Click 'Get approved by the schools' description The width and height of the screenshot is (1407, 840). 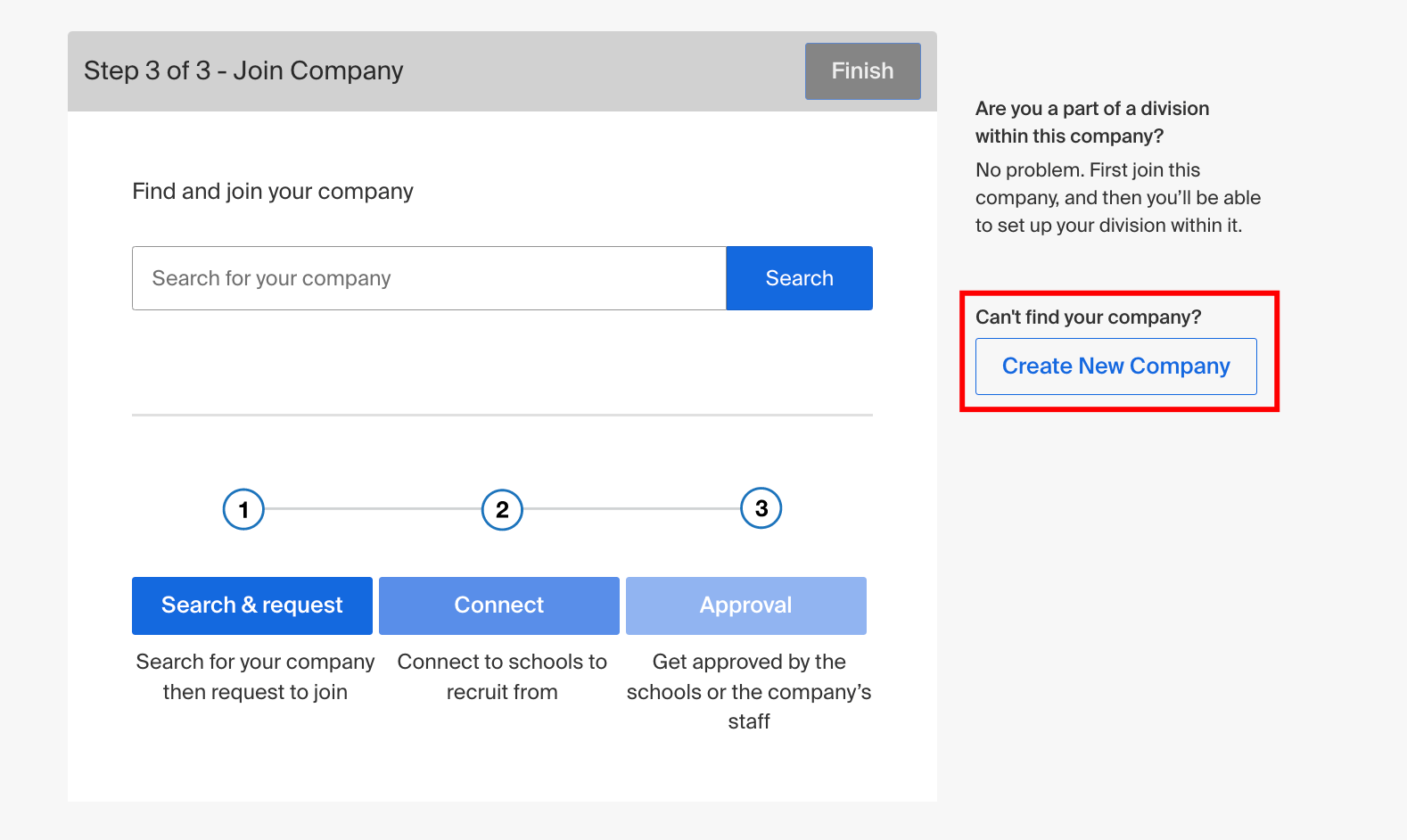(749, 691)
